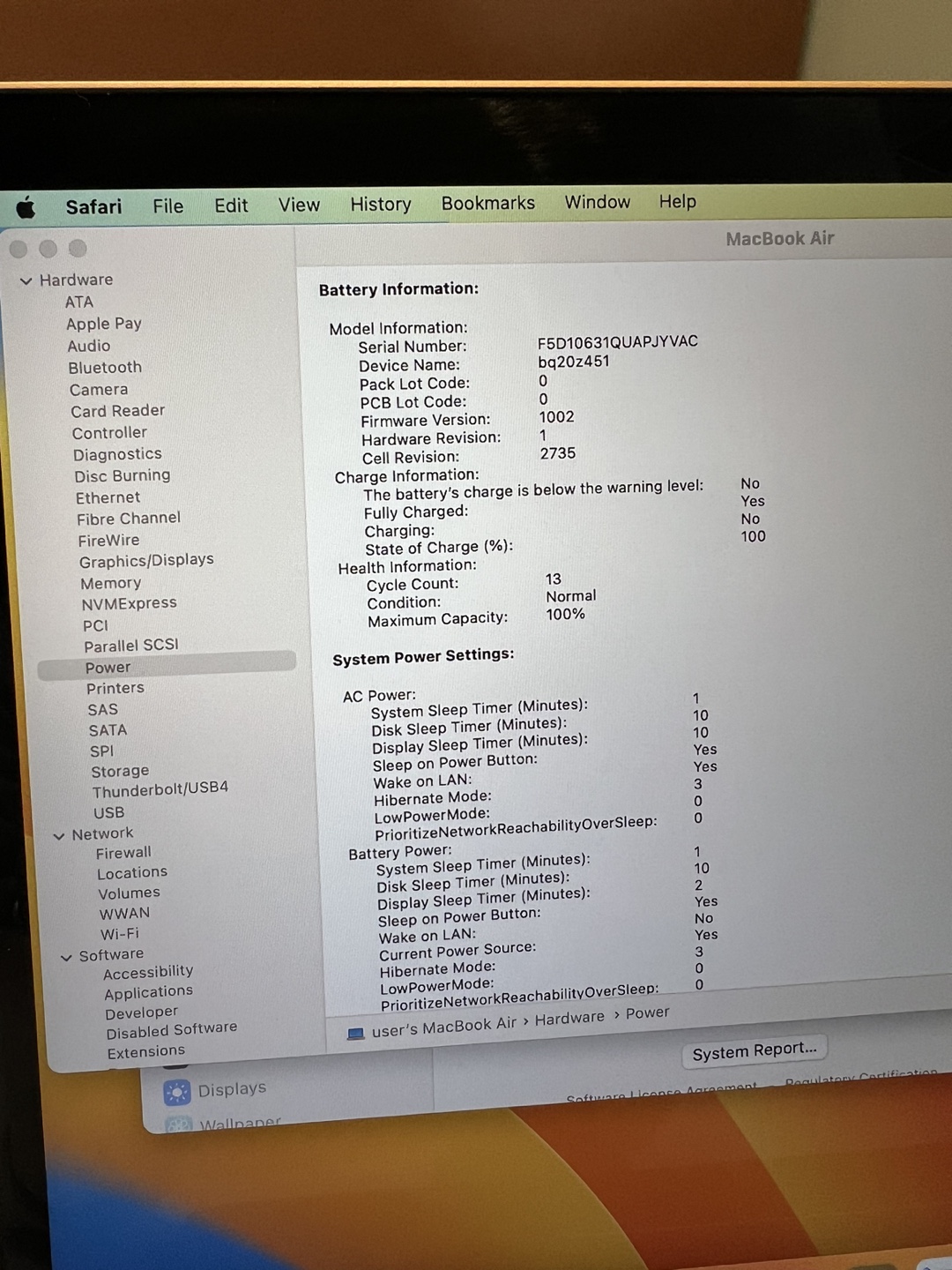Select Ethernet in the sidebar

[x=108, y=497]
